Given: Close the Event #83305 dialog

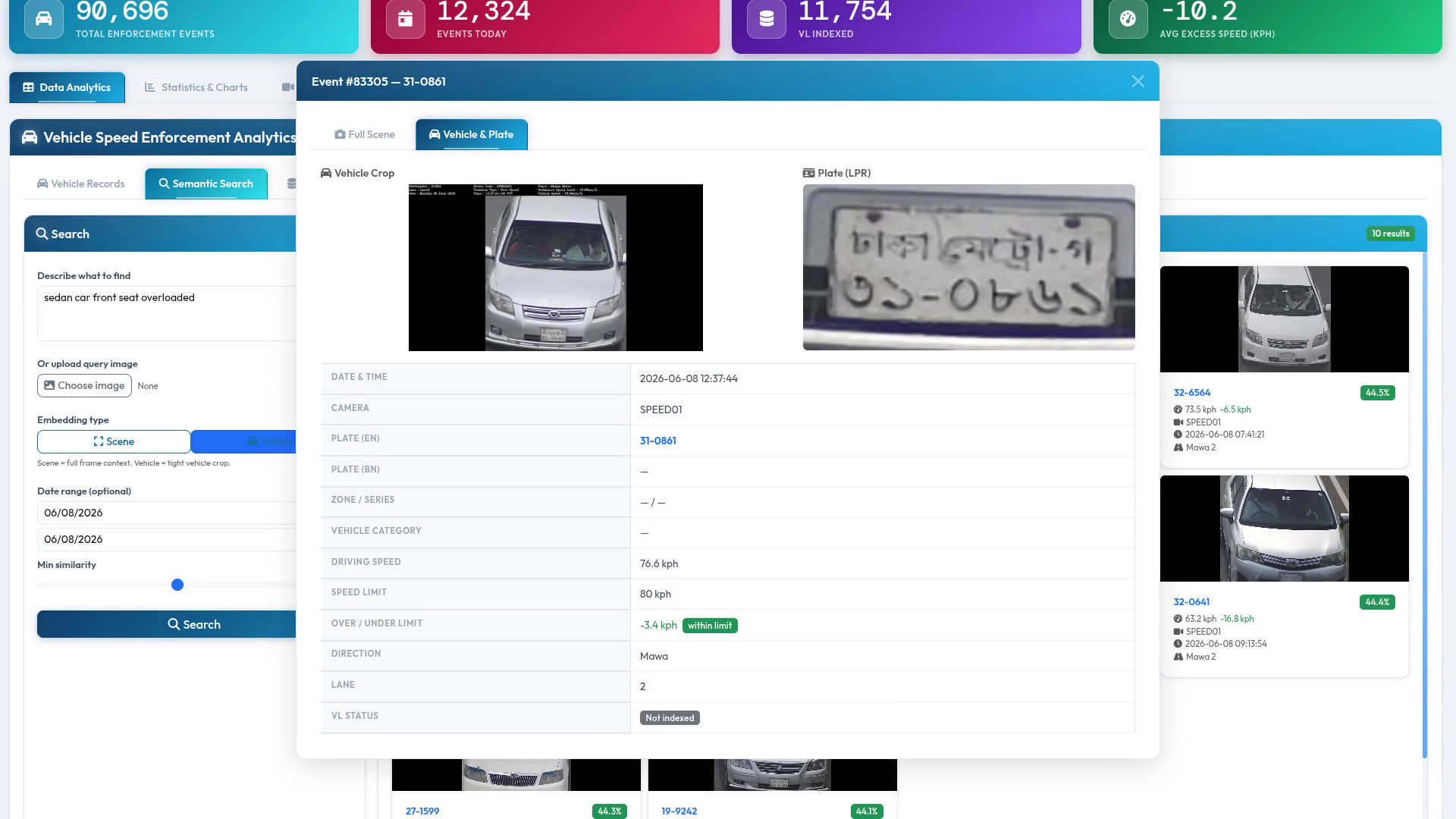Looking at the screenshot, I should pos(1137,81).
